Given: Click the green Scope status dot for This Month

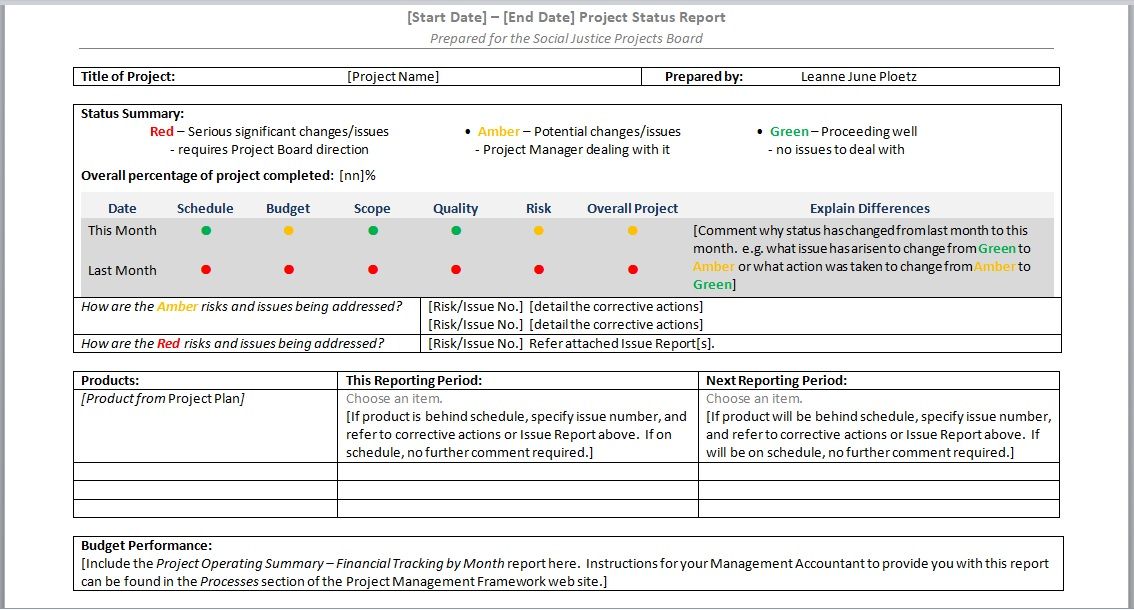Looking at the screenshot, I should pos(372,230).
